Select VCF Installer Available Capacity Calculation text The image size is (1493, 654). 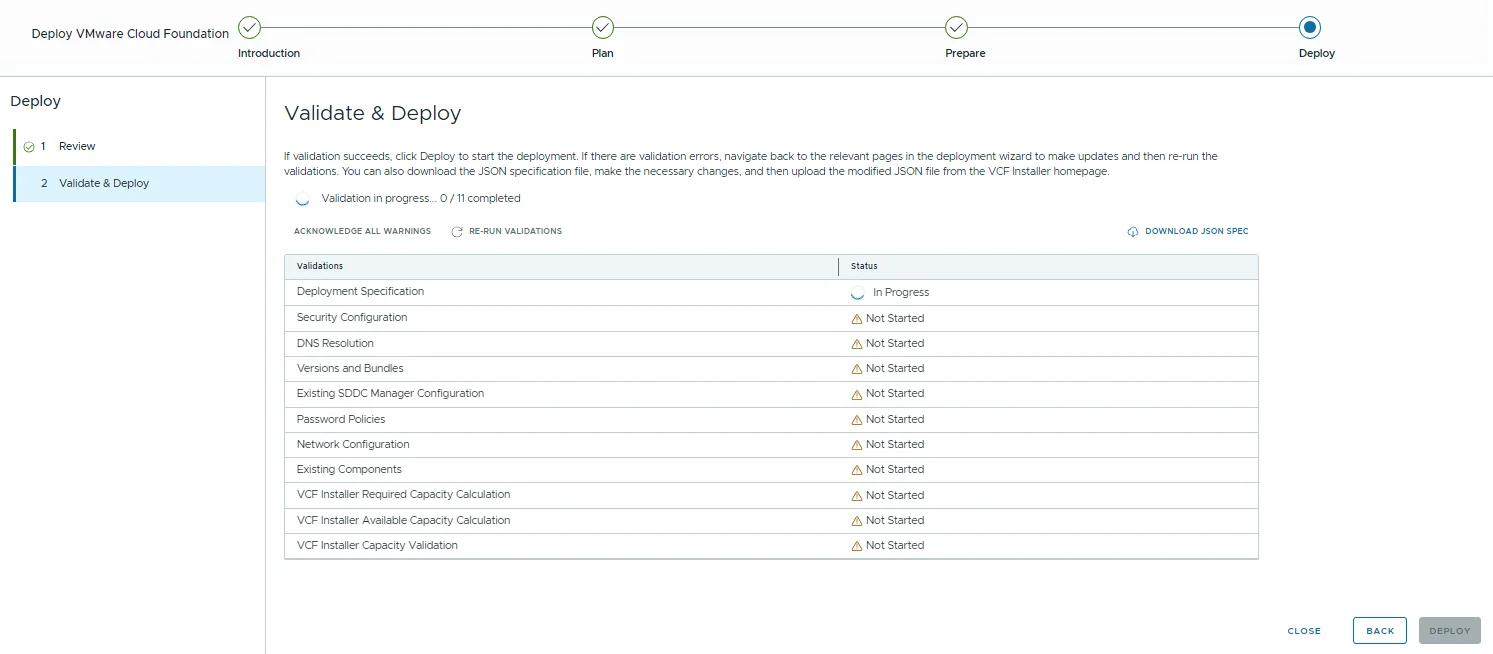(403, 520)
